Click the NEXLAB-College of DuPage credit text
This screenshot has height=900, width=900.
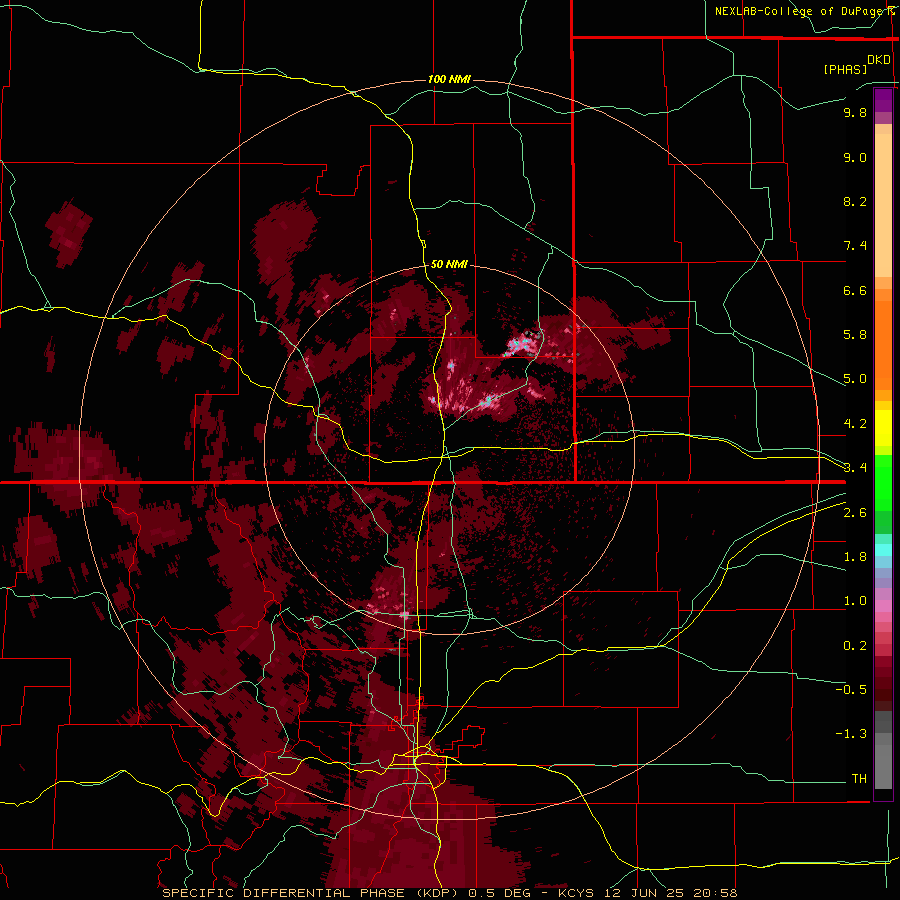pyautogui.click(x=800, y=11)
